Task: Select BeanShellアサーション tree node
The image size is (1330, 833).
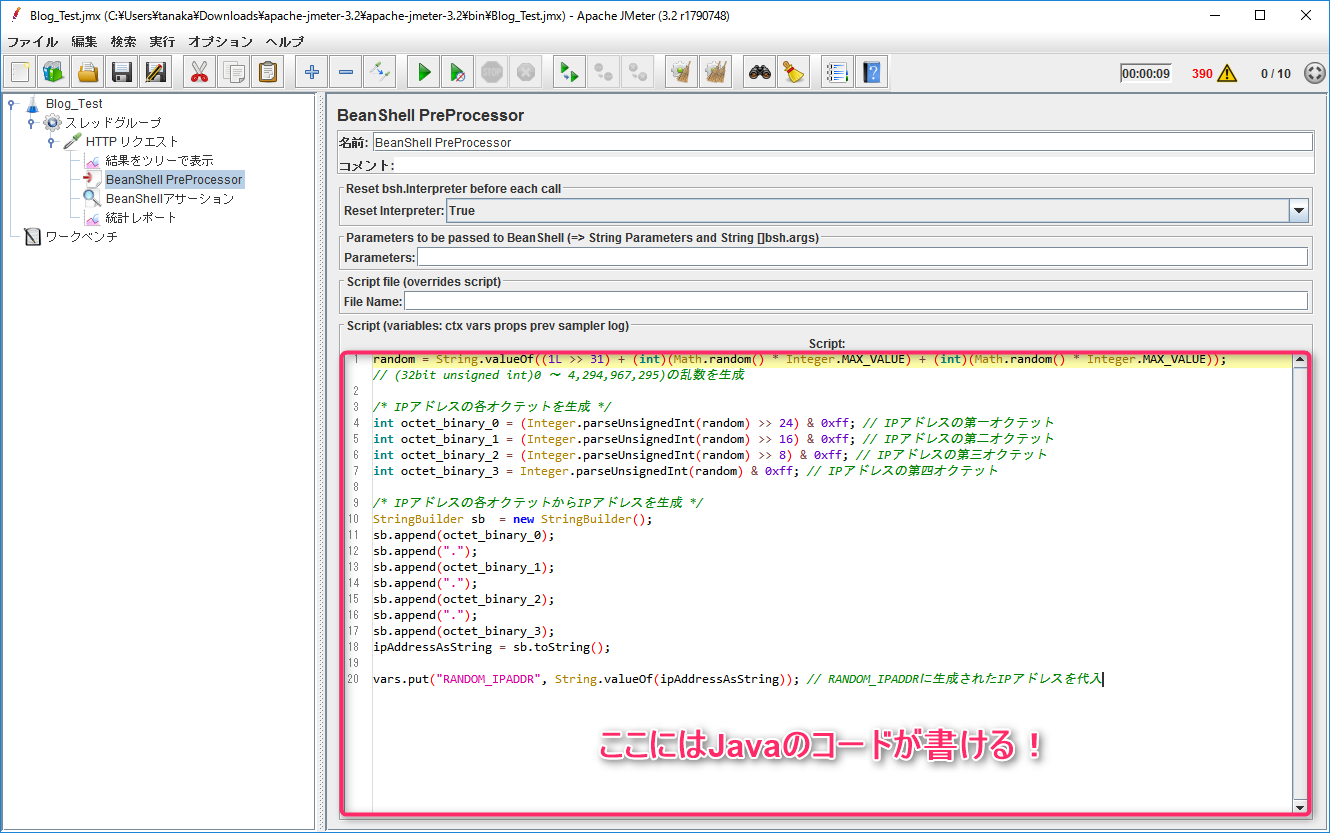Action: pyautogui.click(x=170, y=199)
